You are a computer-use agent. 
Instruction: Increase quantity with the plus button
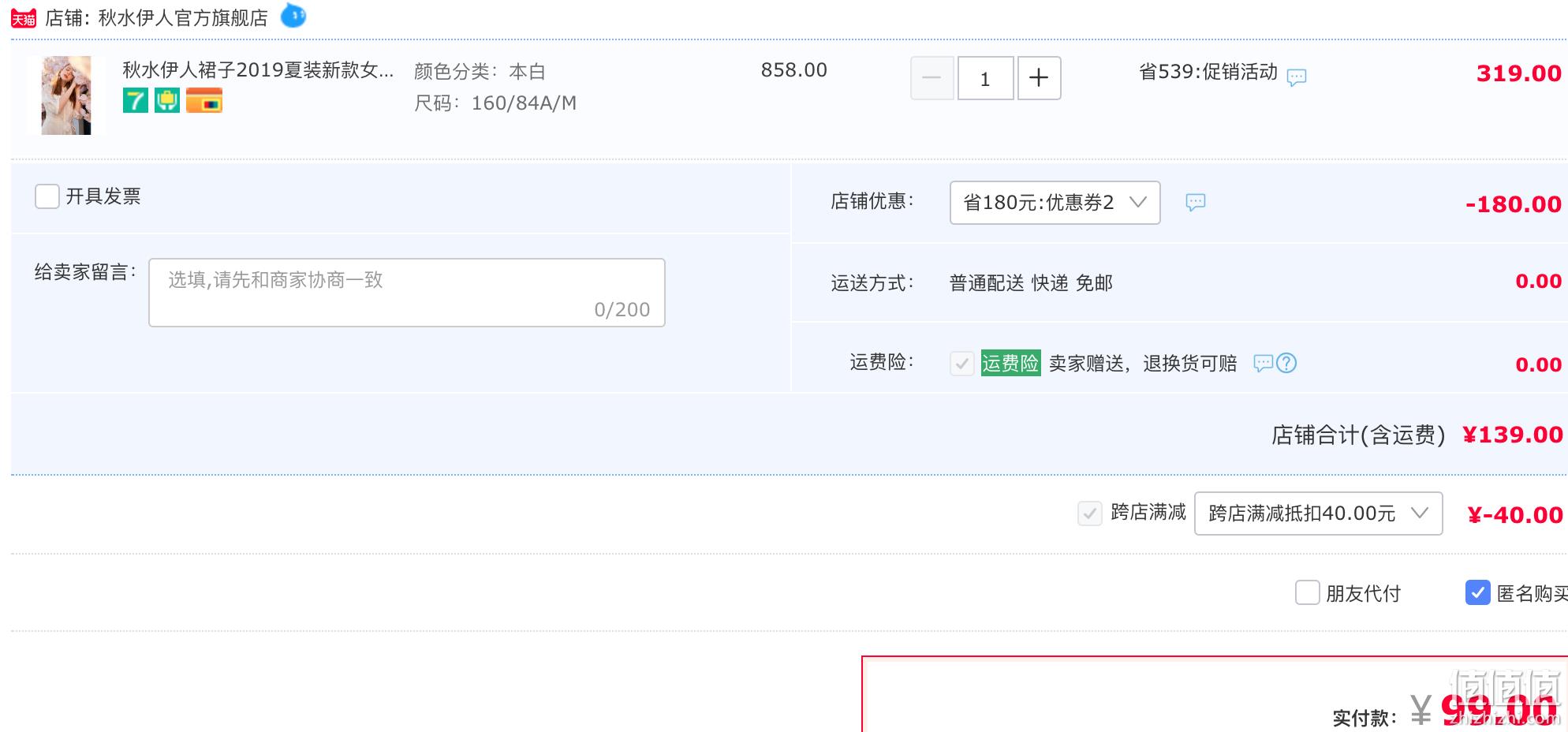coord(1040,78)
